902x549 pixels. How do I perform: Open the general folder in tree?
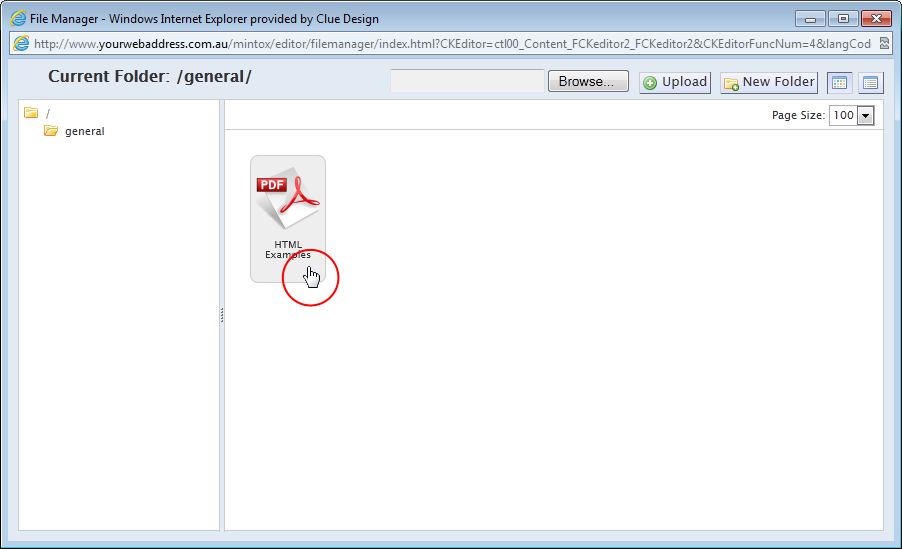point(85,131)
